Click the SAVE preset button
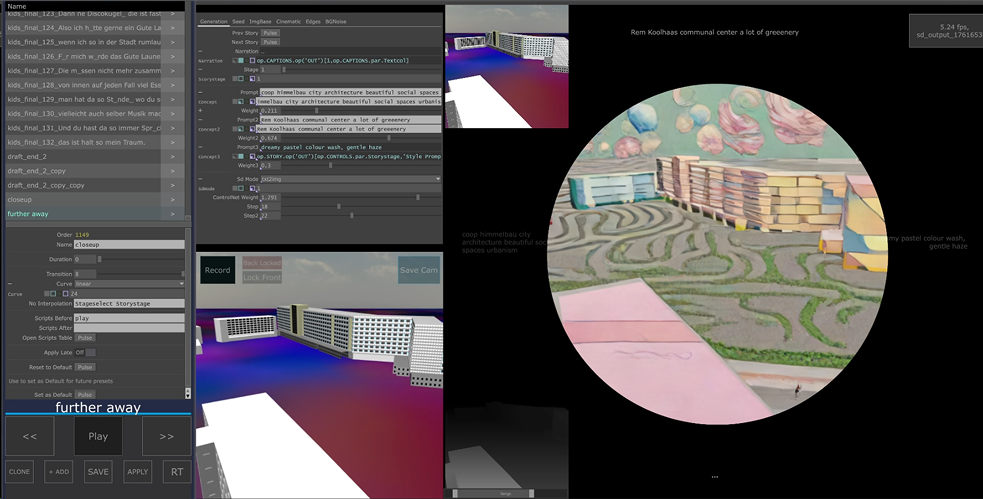Viewport: 983px width, 499px height. [98, 471]
